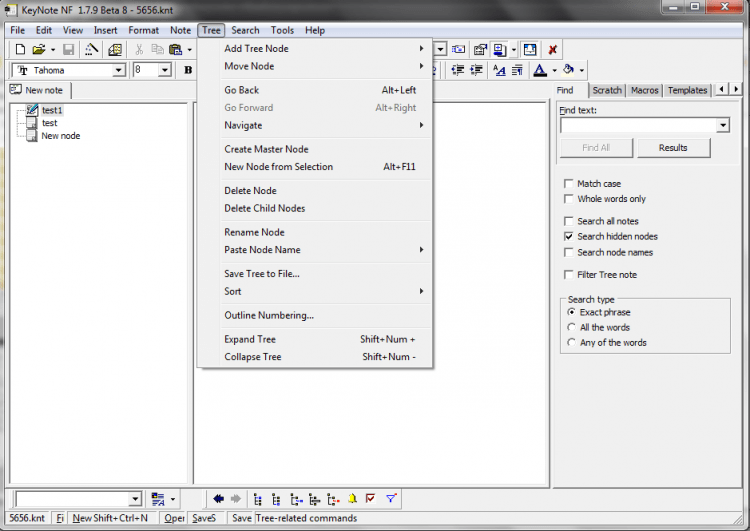Toggle Bold formatting button
Screen dimensions: 750x531
[x=188, y=70]
